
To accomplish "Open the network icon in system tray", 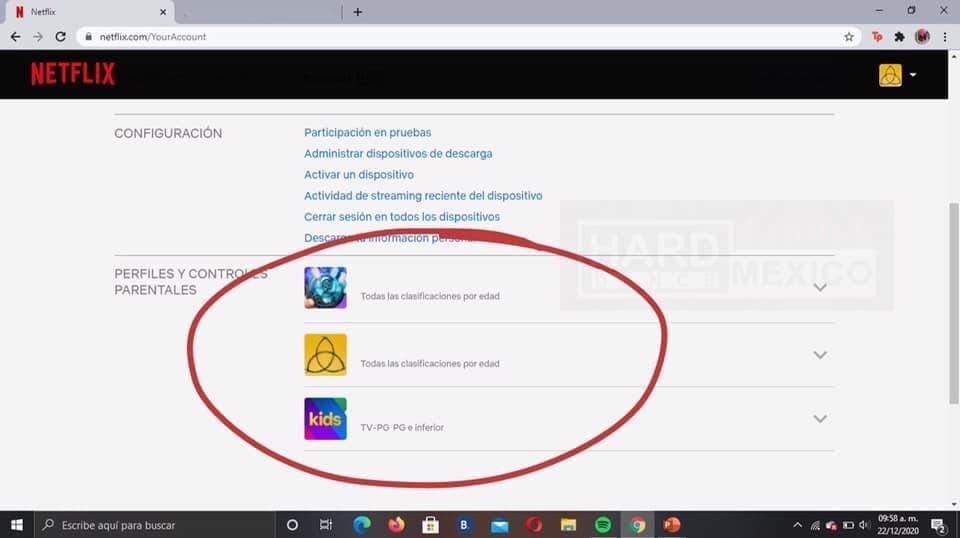I will point(815,525).
